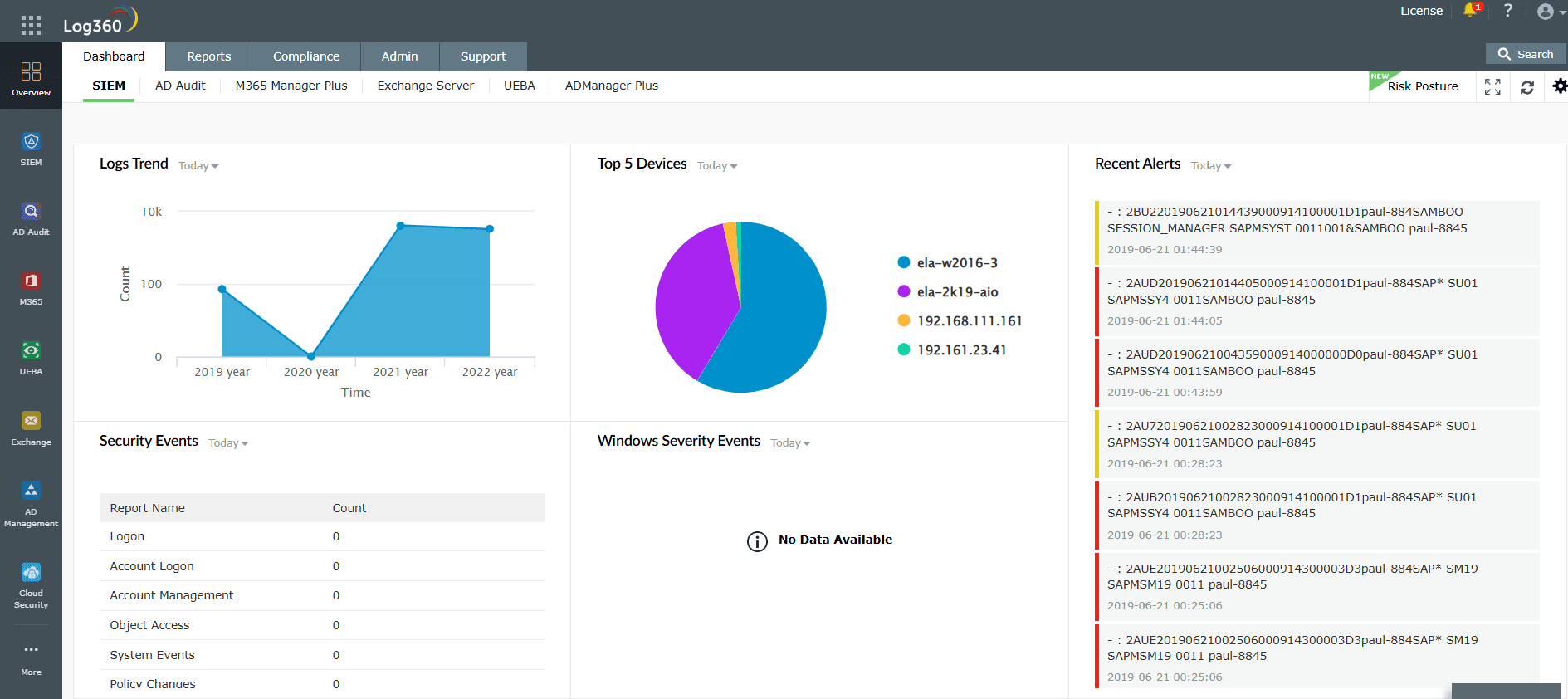Open the help question mark icon
The height and width of the screenshot is (699, 1568).
1508,11
